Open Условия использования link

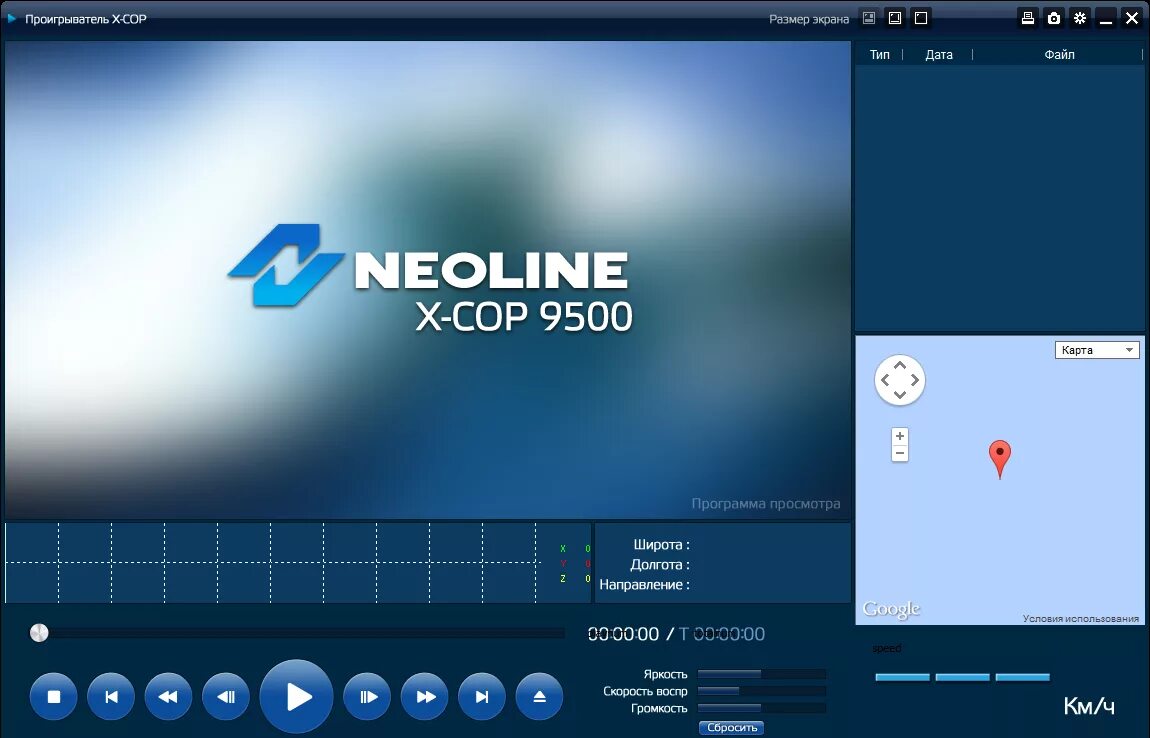pyautogui.click(x=1081, y=618)
